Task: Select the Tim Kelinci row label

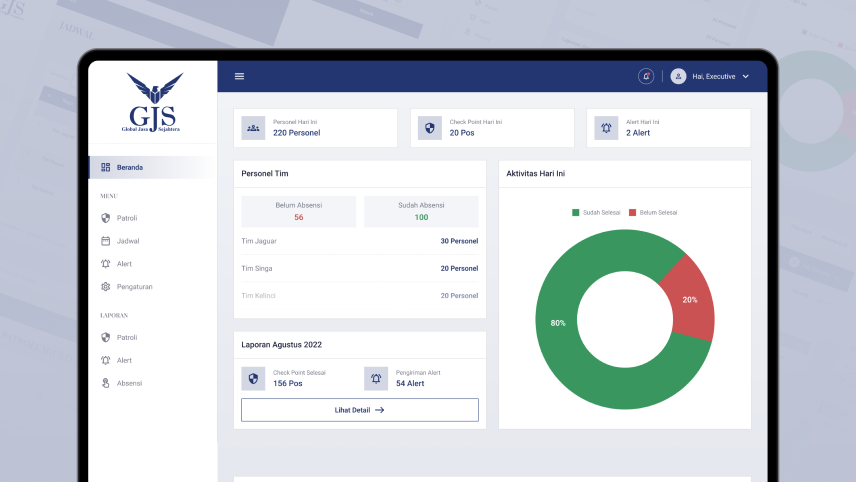Action: pos(258,295)
